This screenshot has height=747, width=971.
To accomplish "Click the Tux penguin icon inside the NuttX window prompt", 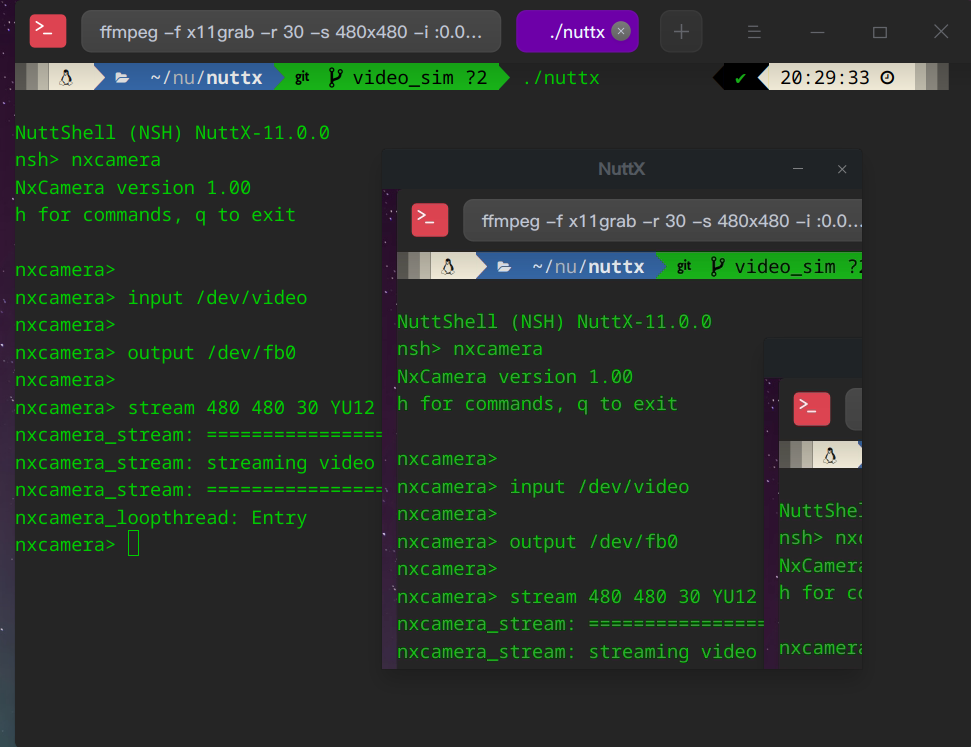I will pyautogui.click(x=448, y=266).
